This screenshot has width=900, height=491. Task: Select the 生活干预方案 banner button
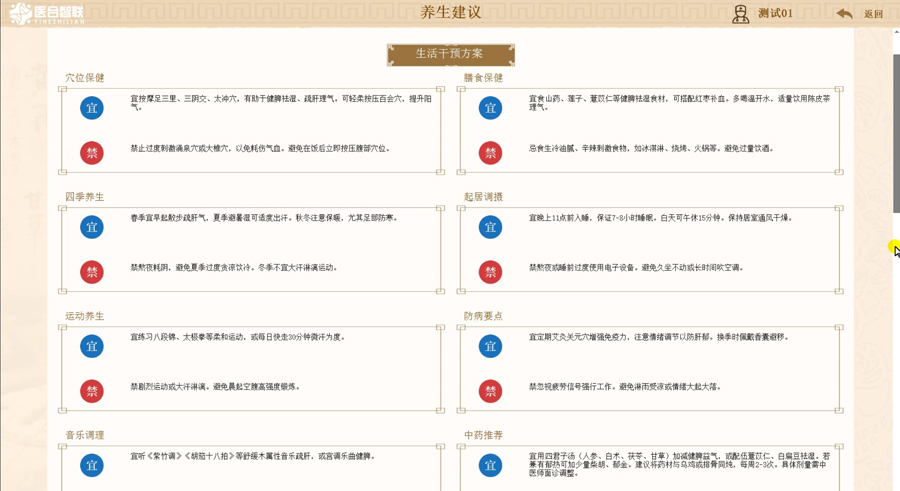451,55
